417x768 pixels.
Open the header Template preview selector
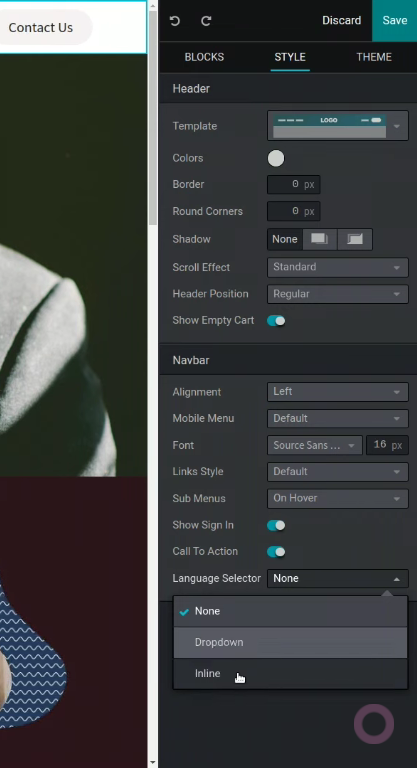338,126
